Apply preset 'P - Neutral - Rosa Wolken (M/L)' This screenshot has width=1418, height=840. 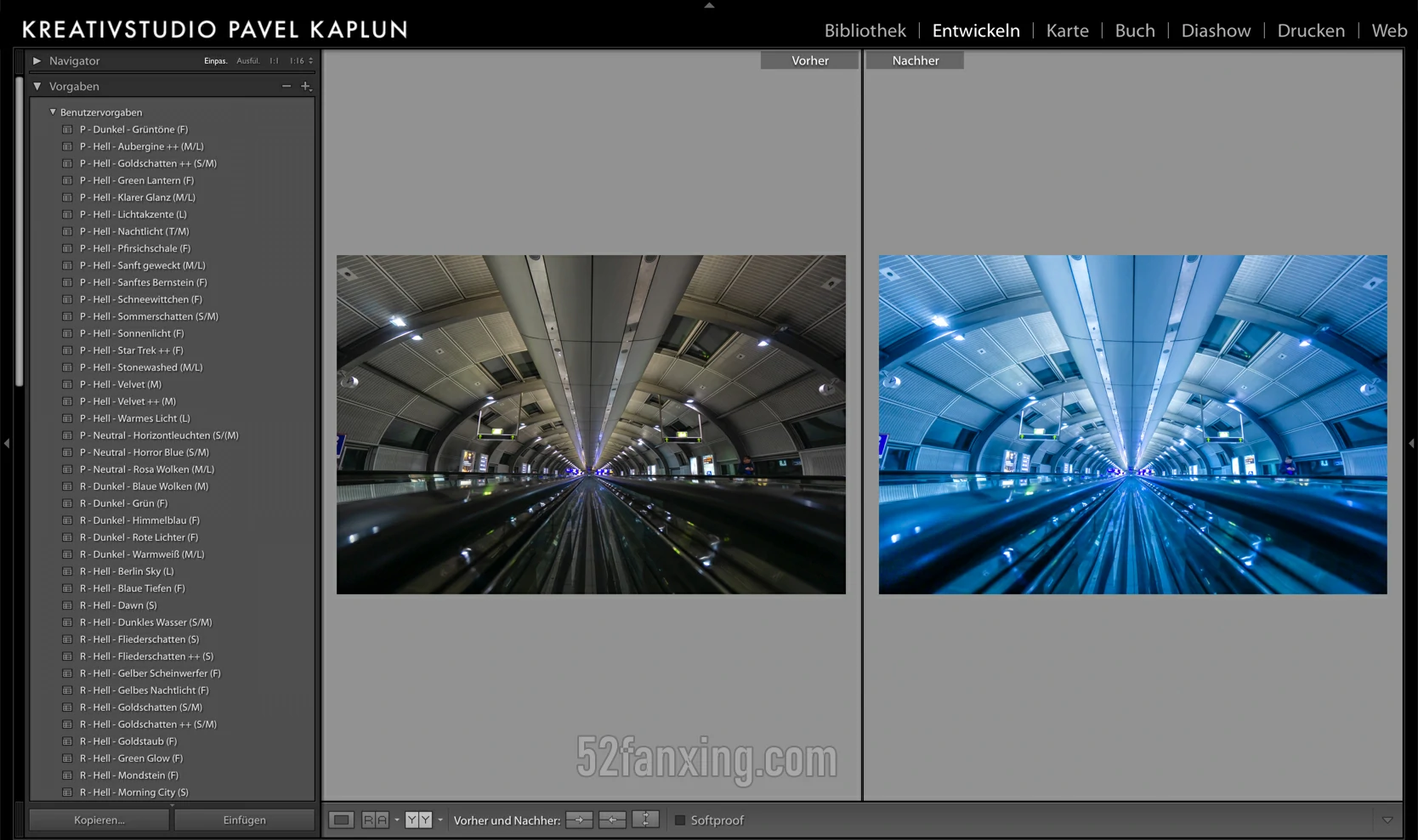click(147, 469)
